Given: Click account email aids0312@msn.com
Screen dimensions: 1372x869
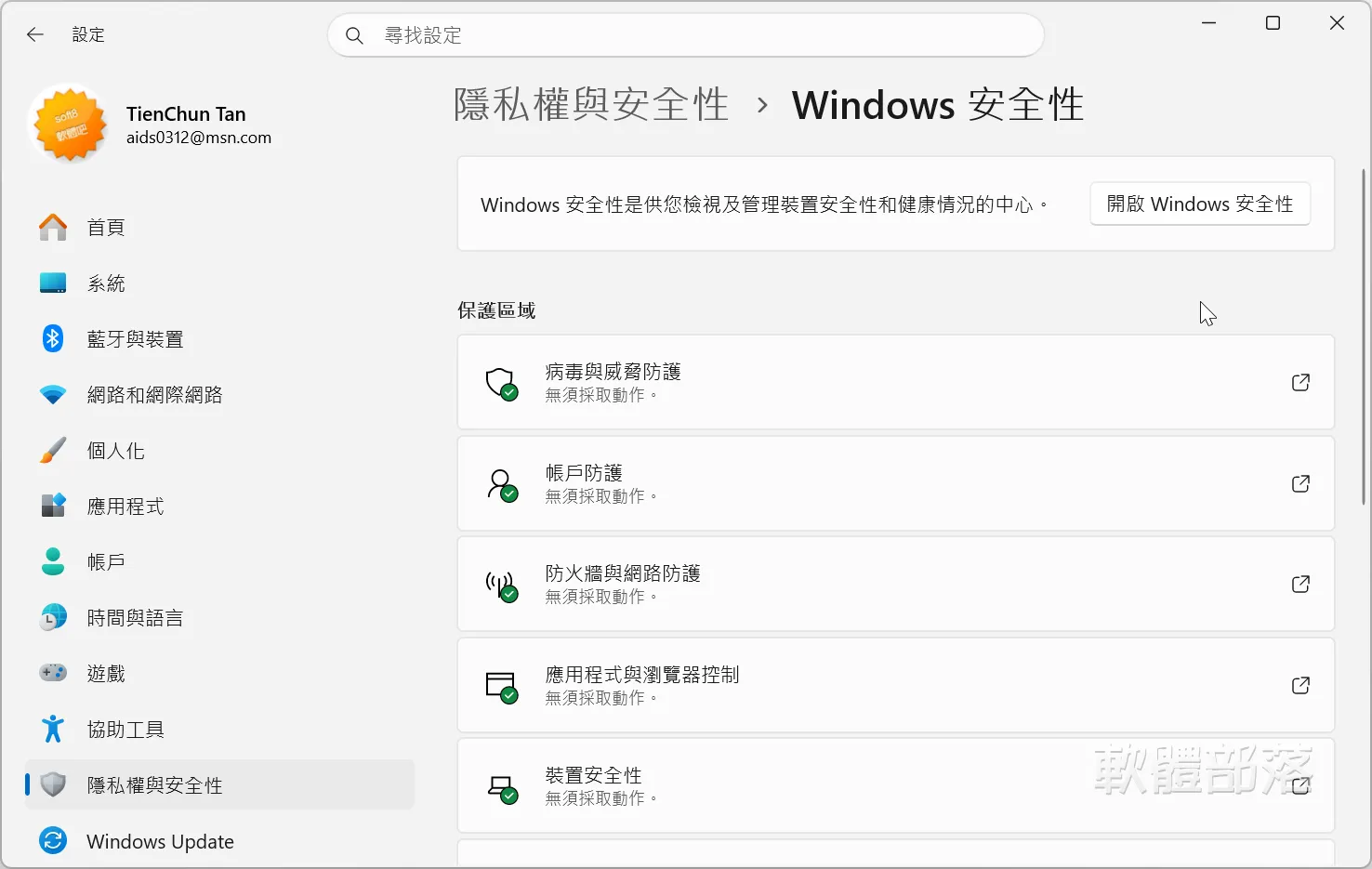Looking at the screenshot, I should (199, 138).
